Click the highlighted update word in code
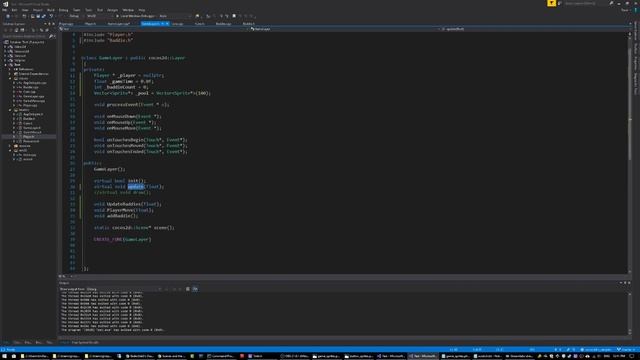The width and height of the screenshot is (640, 360). (136, 187)
